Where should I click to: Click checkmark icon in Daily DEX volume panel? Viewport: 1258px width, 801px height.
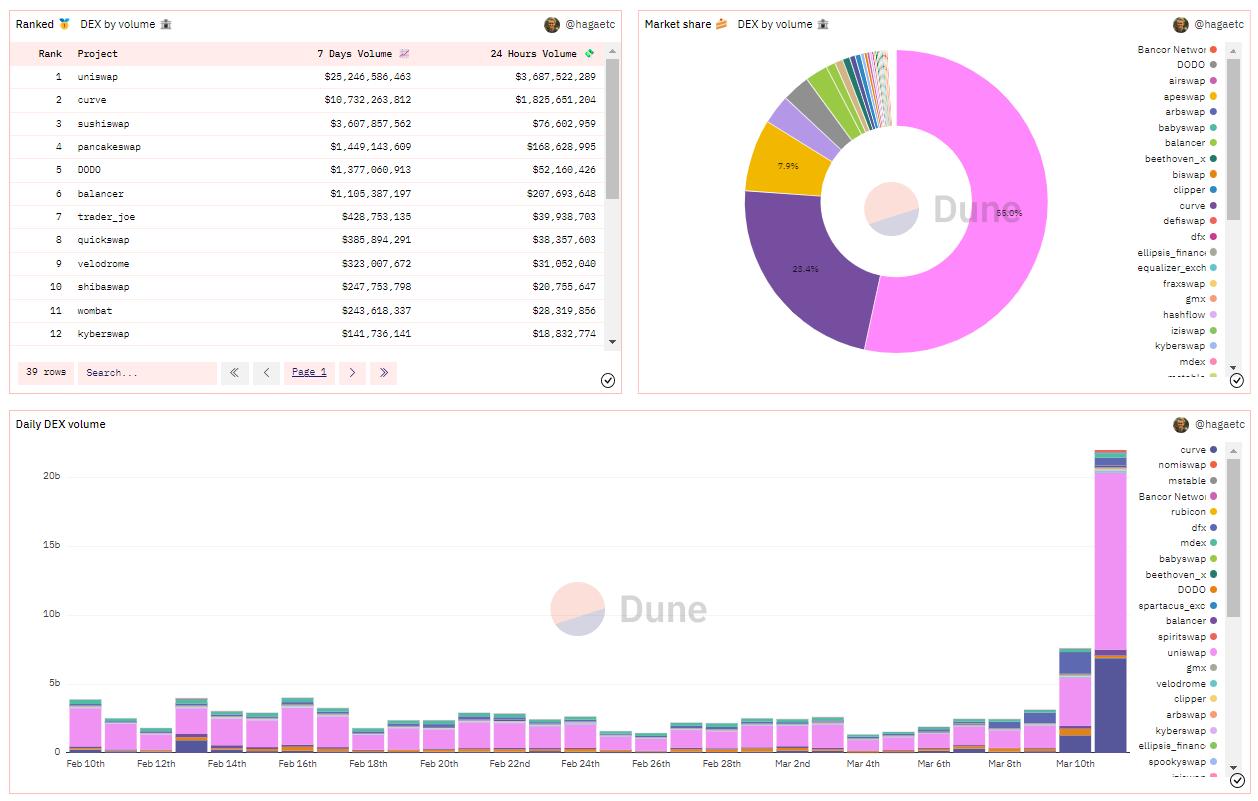(1236, 781)
